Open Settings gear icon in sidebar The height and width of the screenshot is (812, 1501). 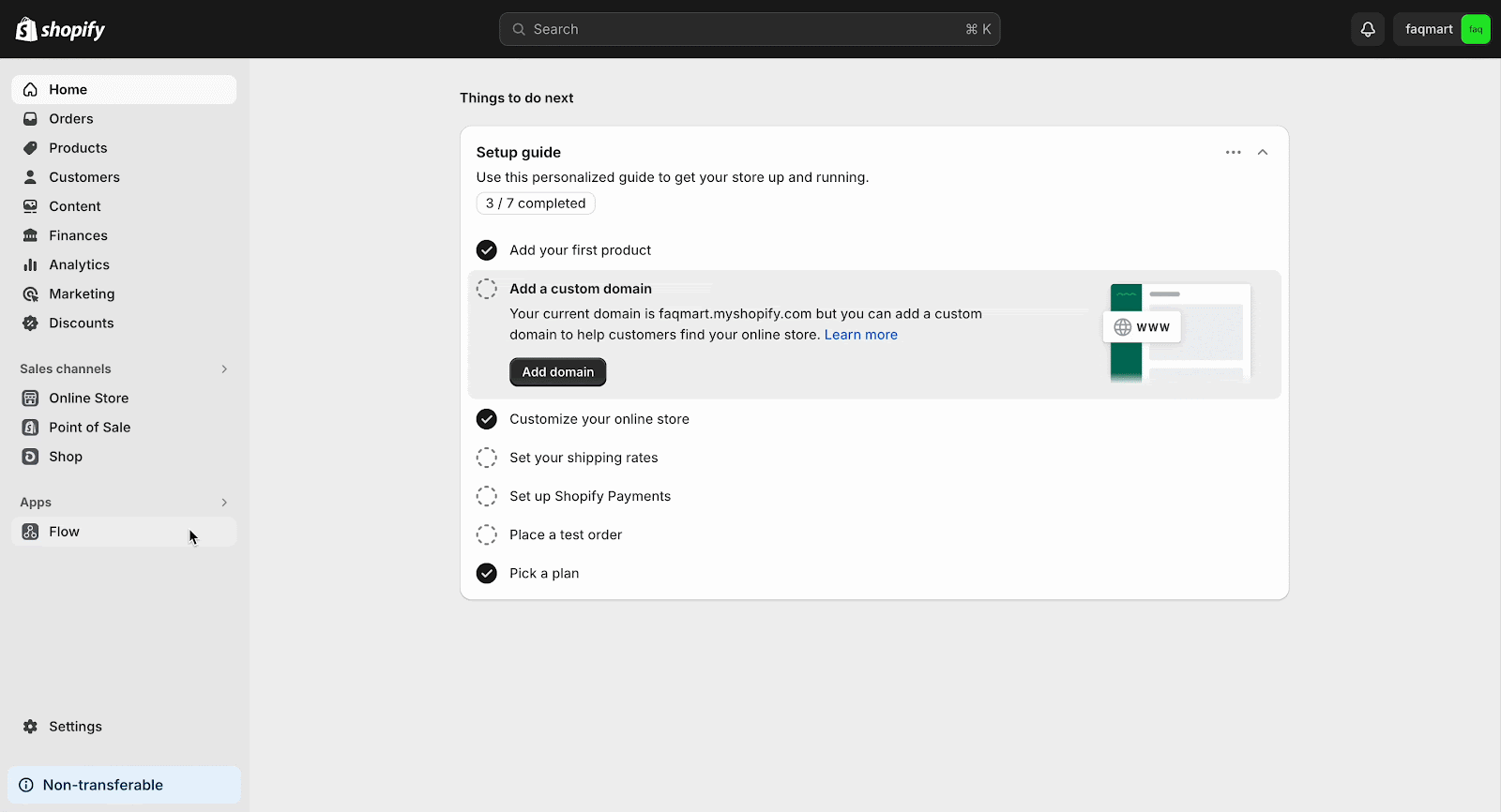click(30, 727)
